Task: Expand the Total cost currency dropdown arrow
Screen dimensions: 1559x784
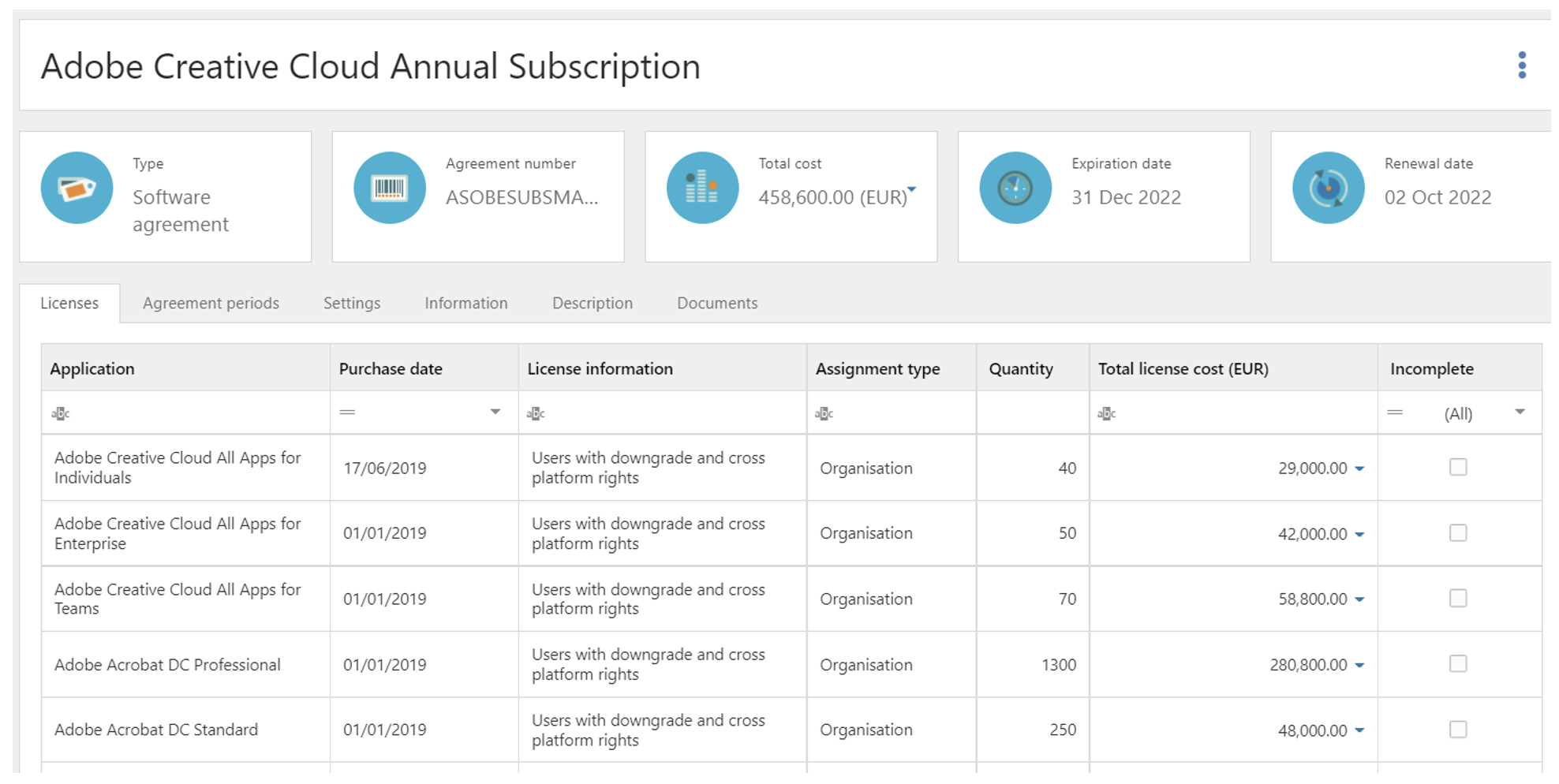Action: click(x=912, y=189)
